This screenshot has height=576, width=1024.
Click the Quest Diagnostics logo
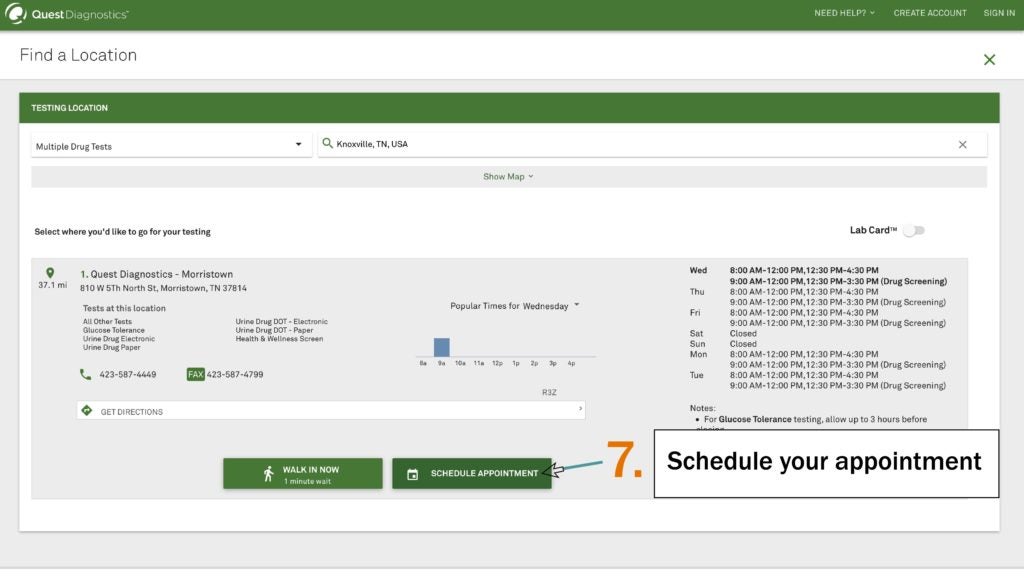(x=67, y=14)
